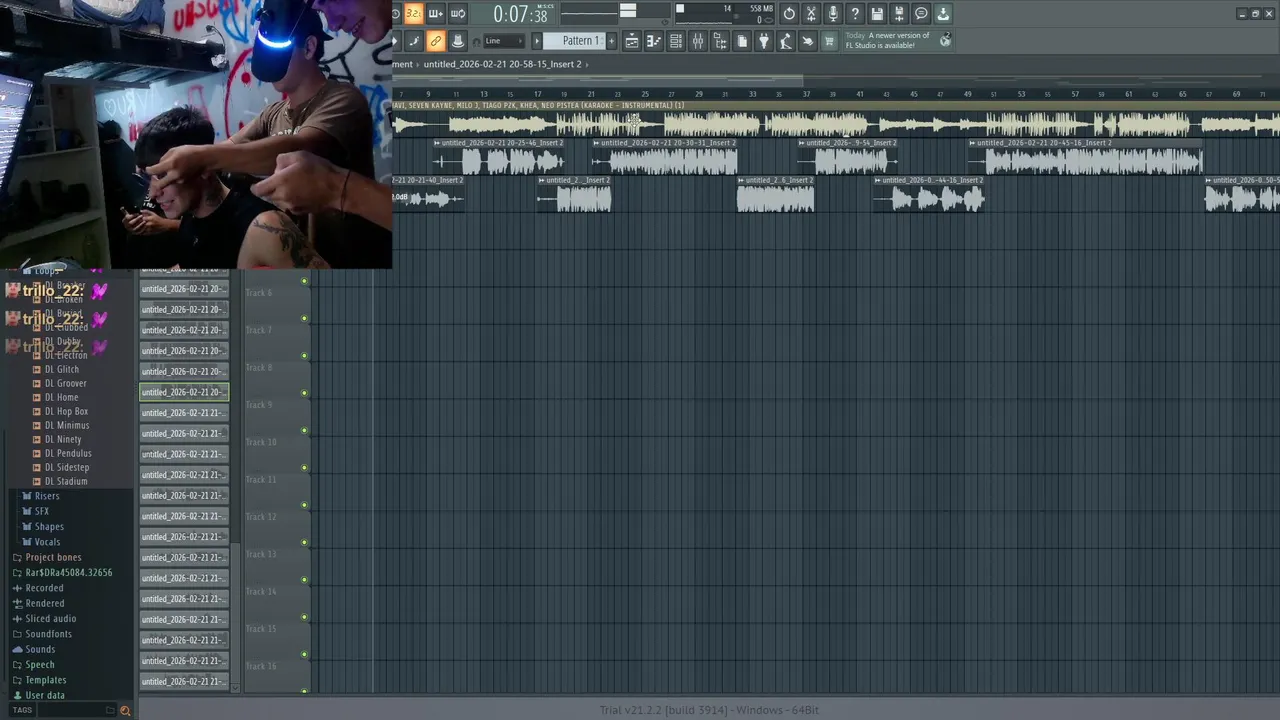Open the playlist view icon
The width and height of the screenshot is (1280, 720).
(x=632, y=41)
